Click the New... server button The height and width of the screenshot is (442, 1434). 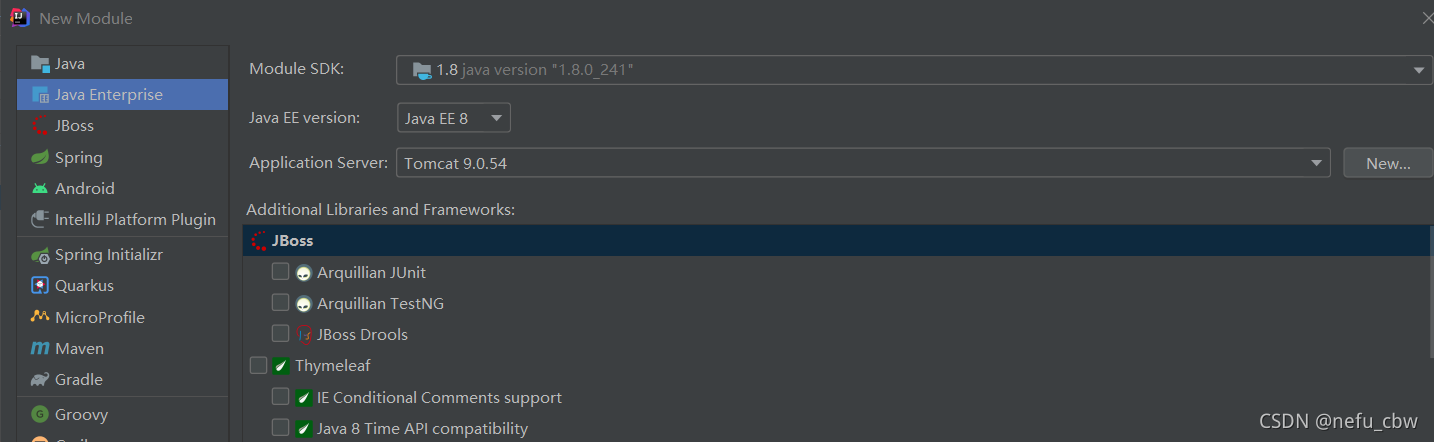pyautogui.click(x=1388, y=163)
